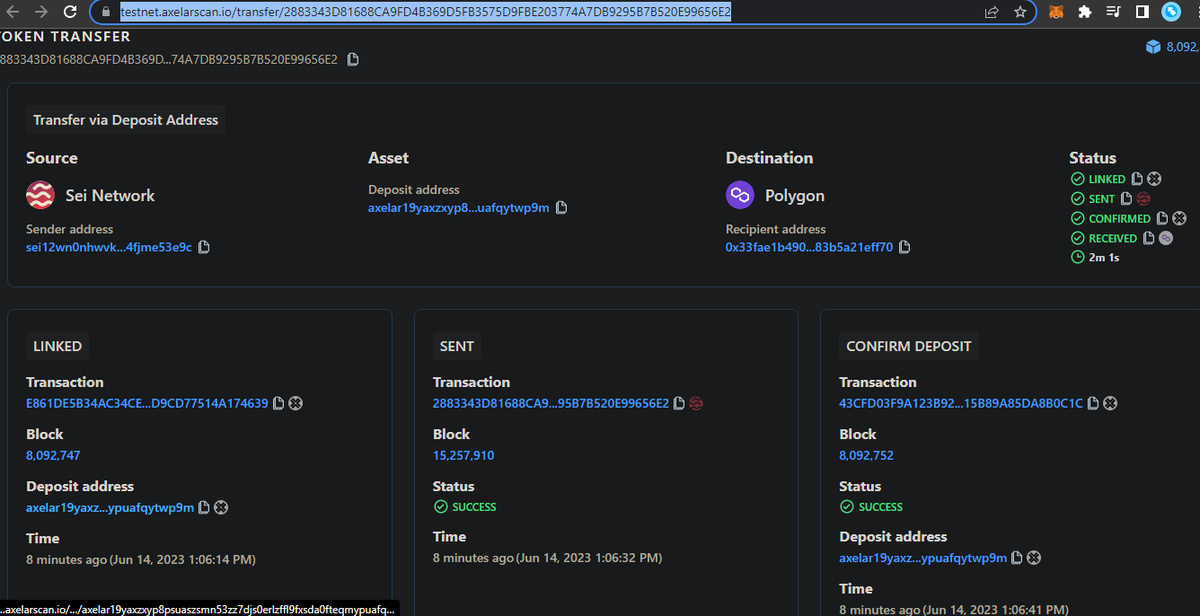Toggle the browser side panel icon
This screenshot has width=1200, height=616.
coord(1142,12)
